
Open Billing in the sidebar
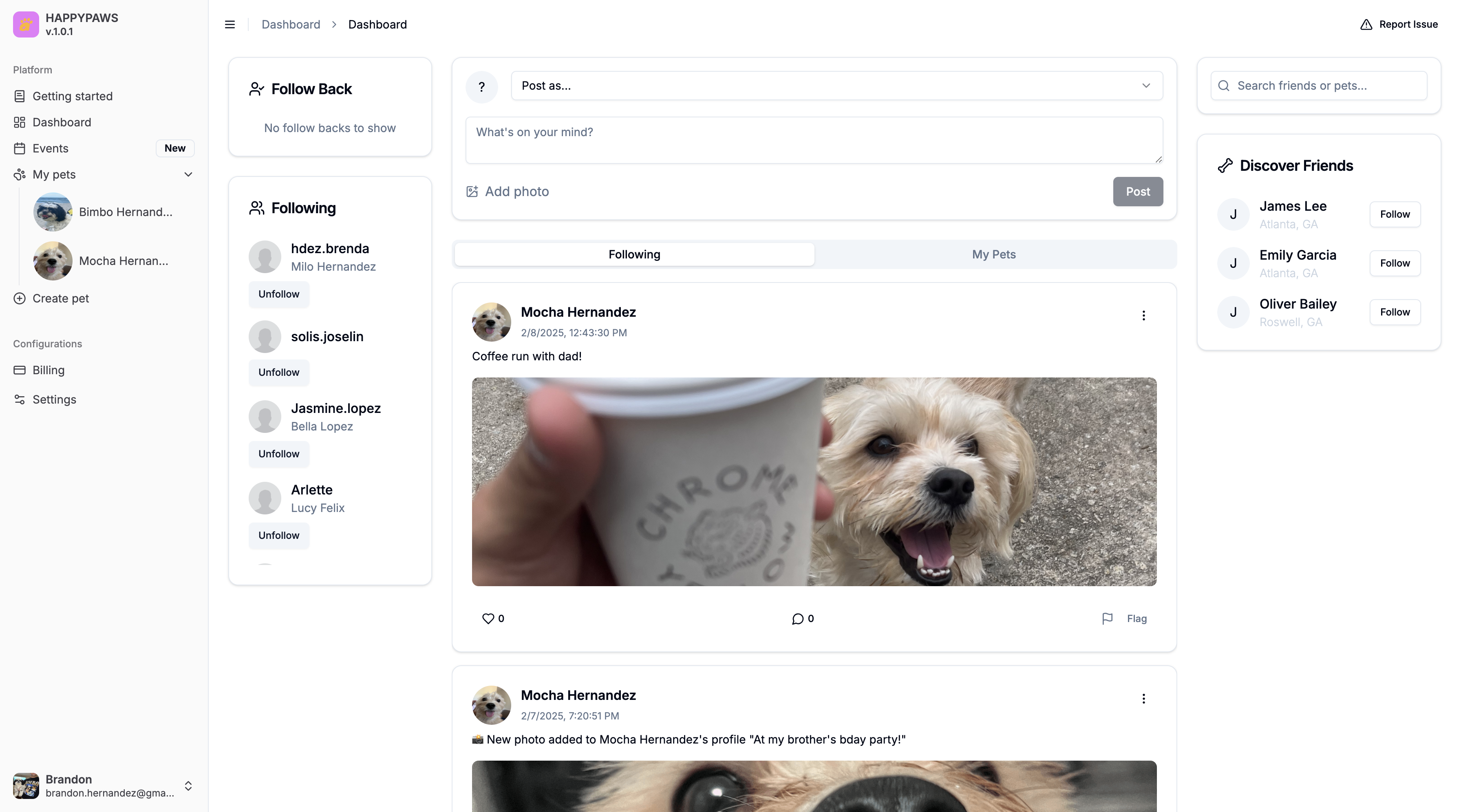click(x=103, y=370)
